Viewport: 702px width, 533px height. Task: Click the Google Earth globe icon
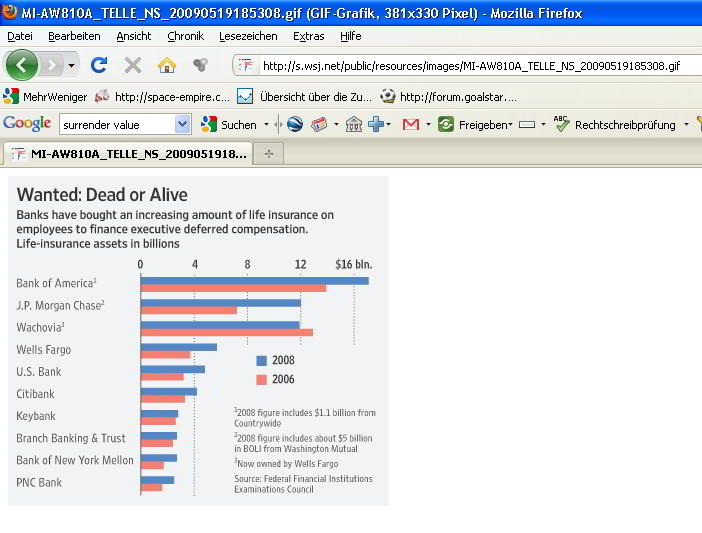click(295, 124)
